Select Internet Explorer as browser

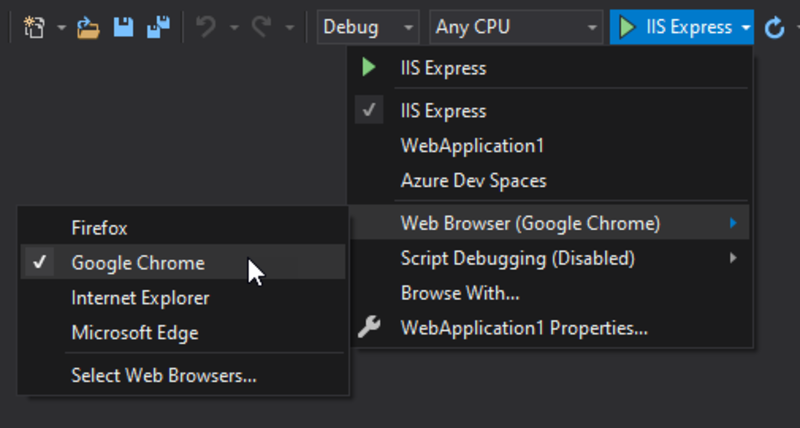tap(183, 298)
